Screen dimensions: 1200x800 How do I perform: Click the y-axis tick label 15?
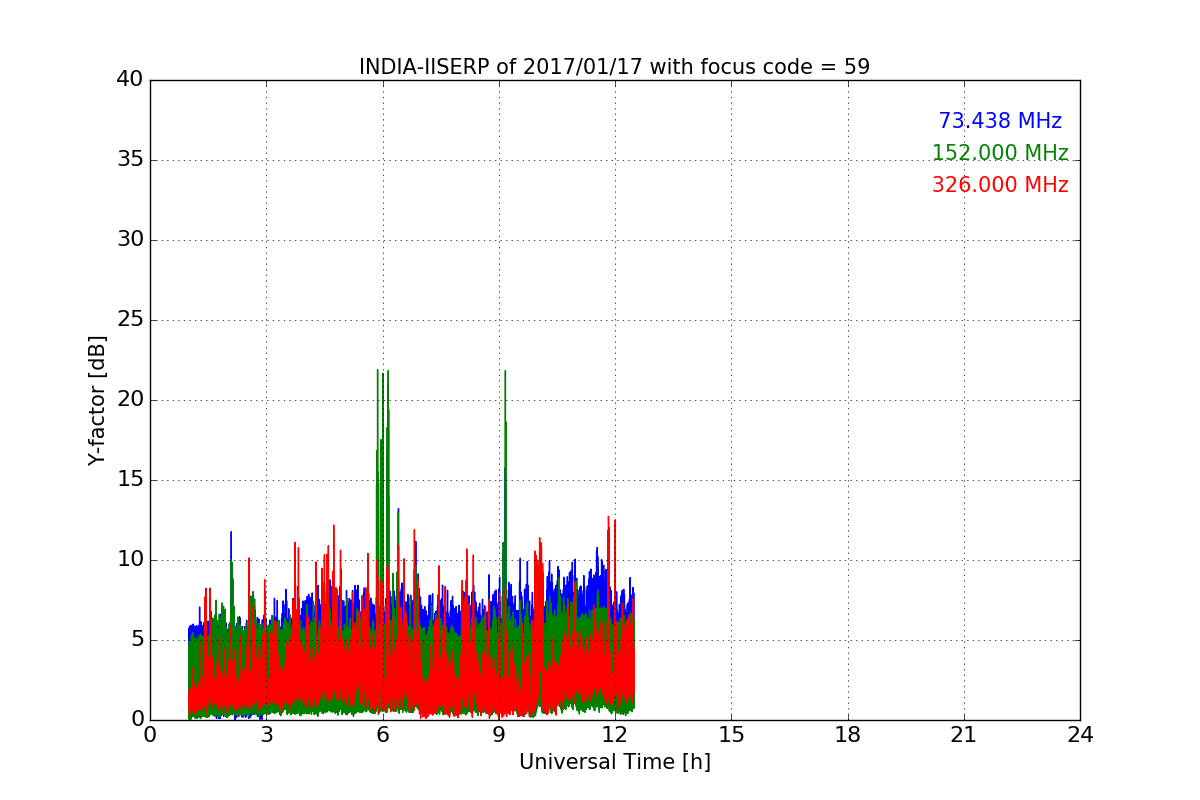130,479
